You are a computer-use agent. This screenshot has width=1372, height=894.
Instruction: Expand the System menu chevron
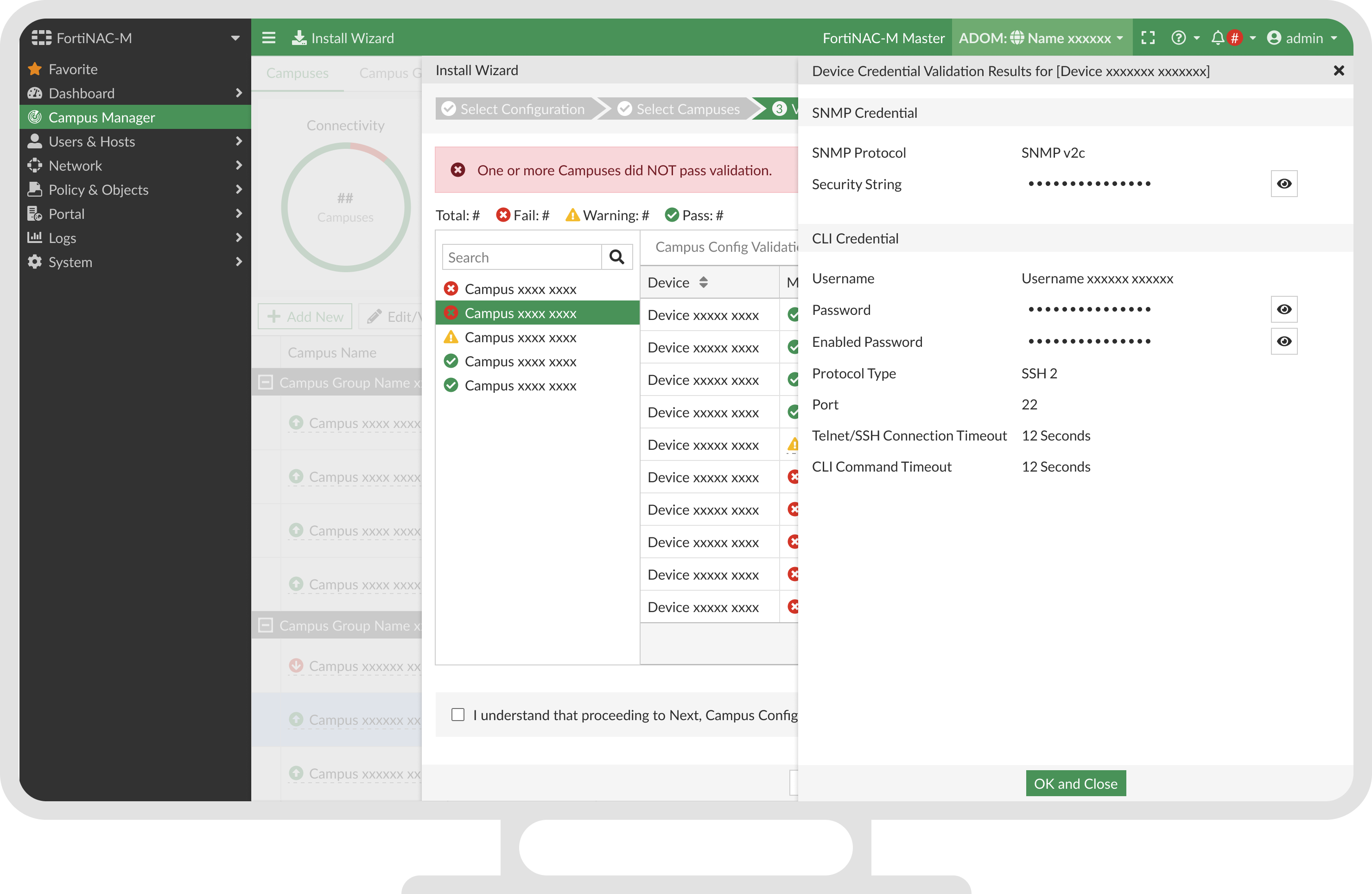239,262
